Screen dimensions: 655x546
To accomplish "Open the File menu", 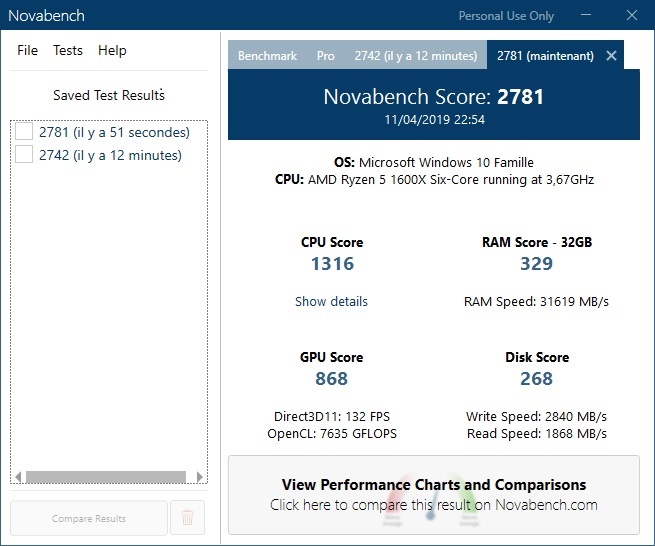I will pyautogui.click(x=27, y=51).
